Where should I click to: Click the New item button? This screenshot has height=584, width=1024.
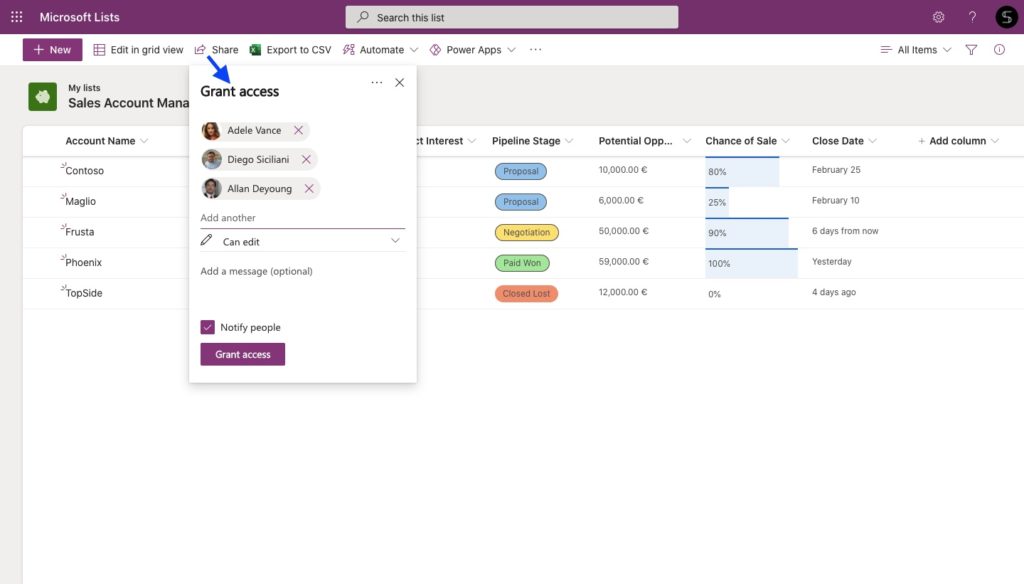[52, 50]
